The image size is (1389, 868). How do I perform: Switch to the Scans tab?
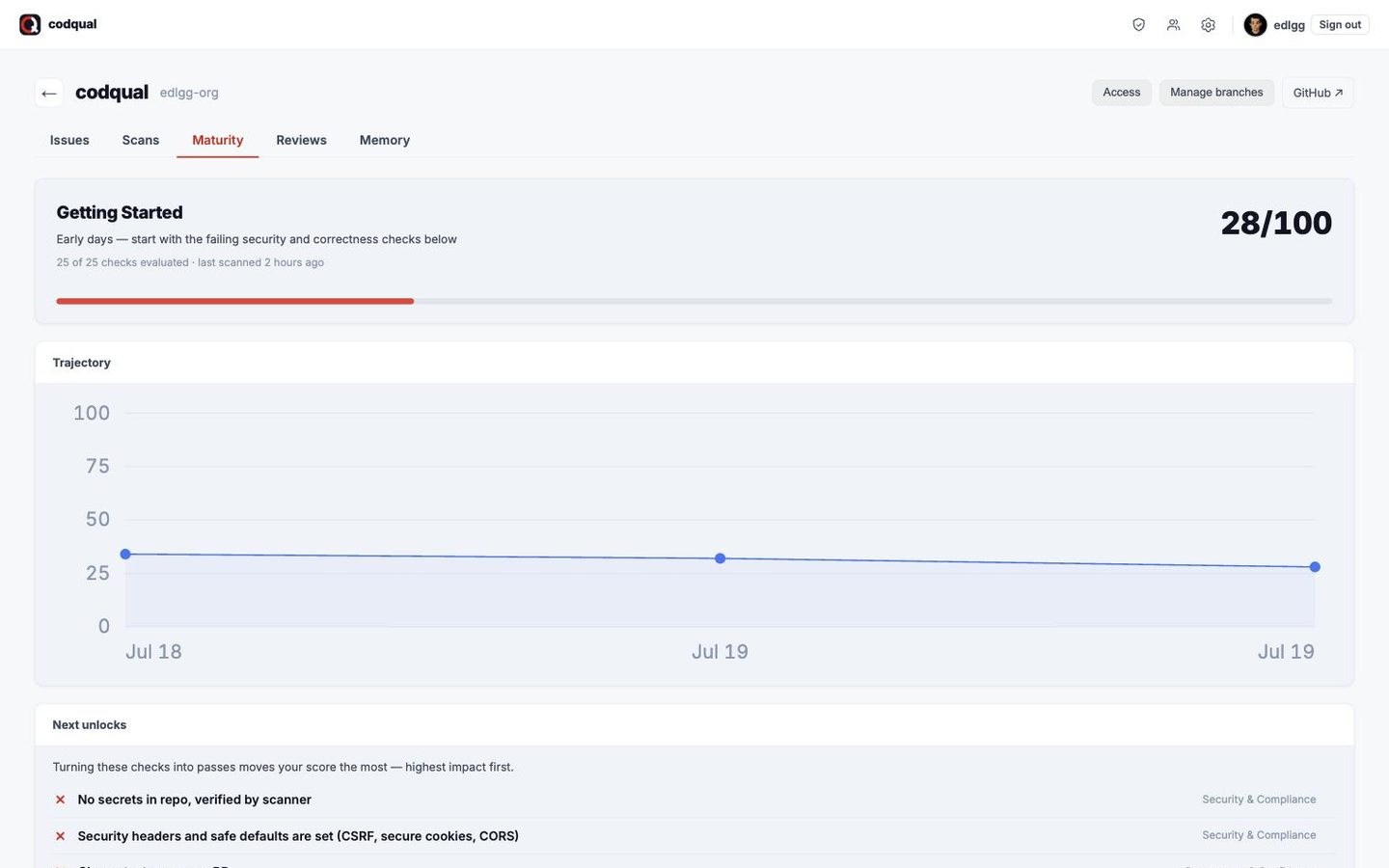click(141, 140)
